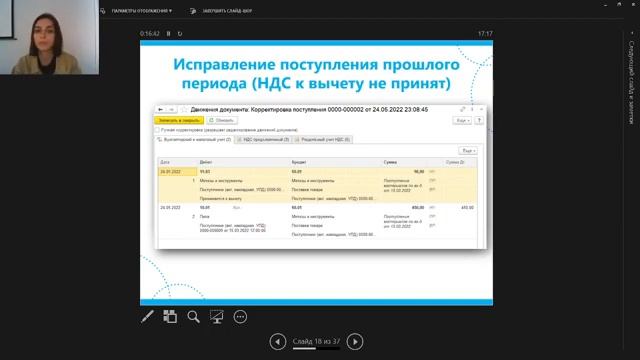Open the see all slides grid
The image size is (640, 360).
click(x=170, y=317)
